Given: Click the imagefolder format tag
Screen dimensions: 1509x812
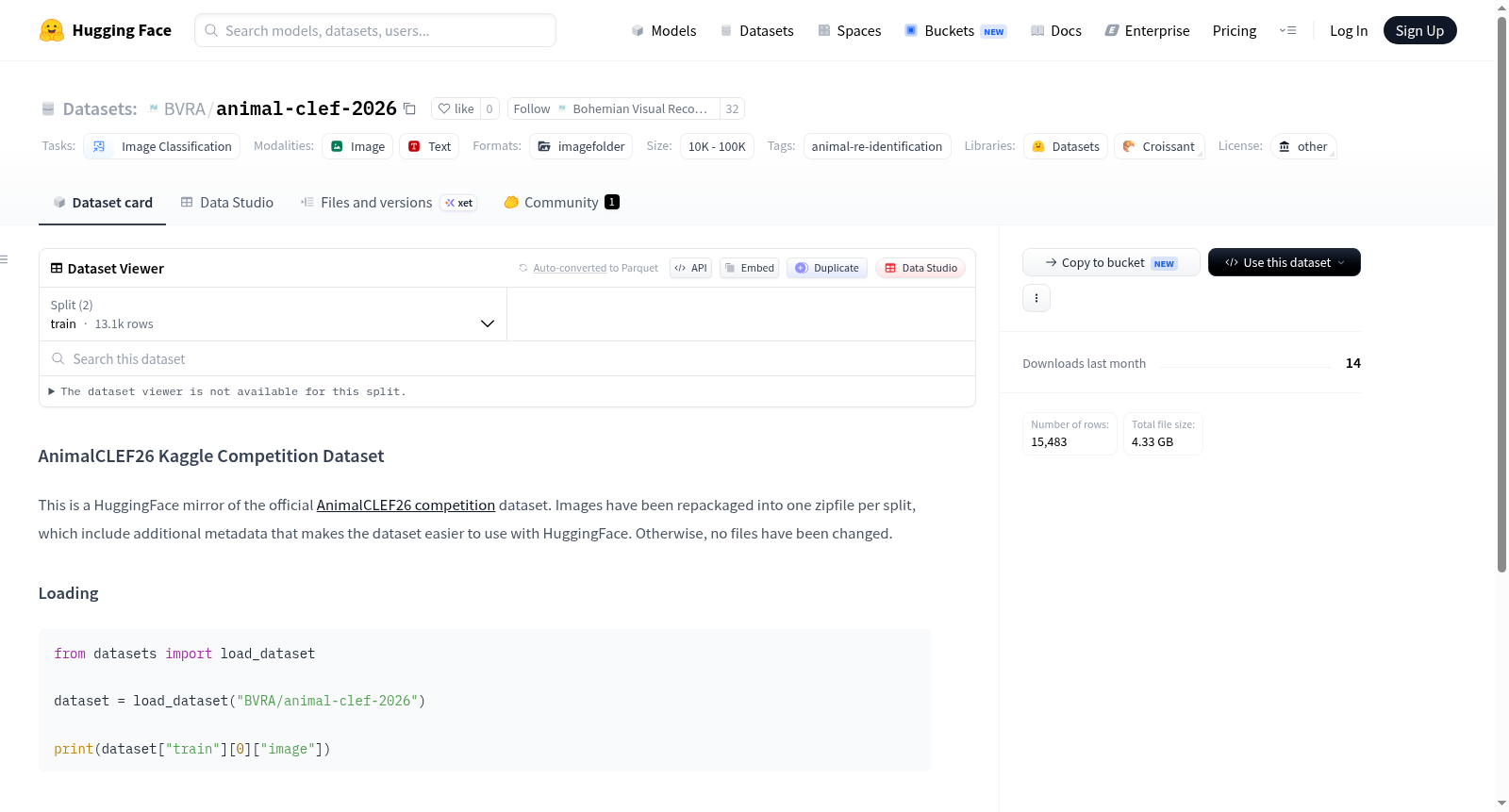Looking at the screenshot, I should pos(581,146).
